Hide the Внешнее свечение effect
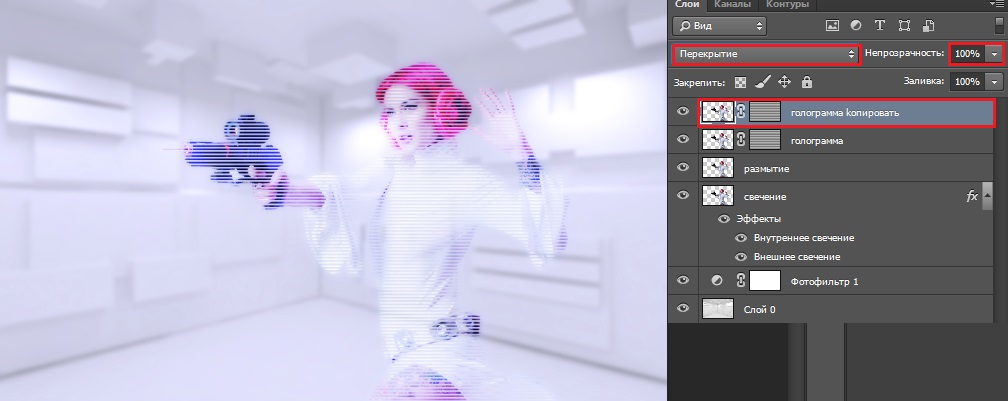 click(x=741, y=256)
